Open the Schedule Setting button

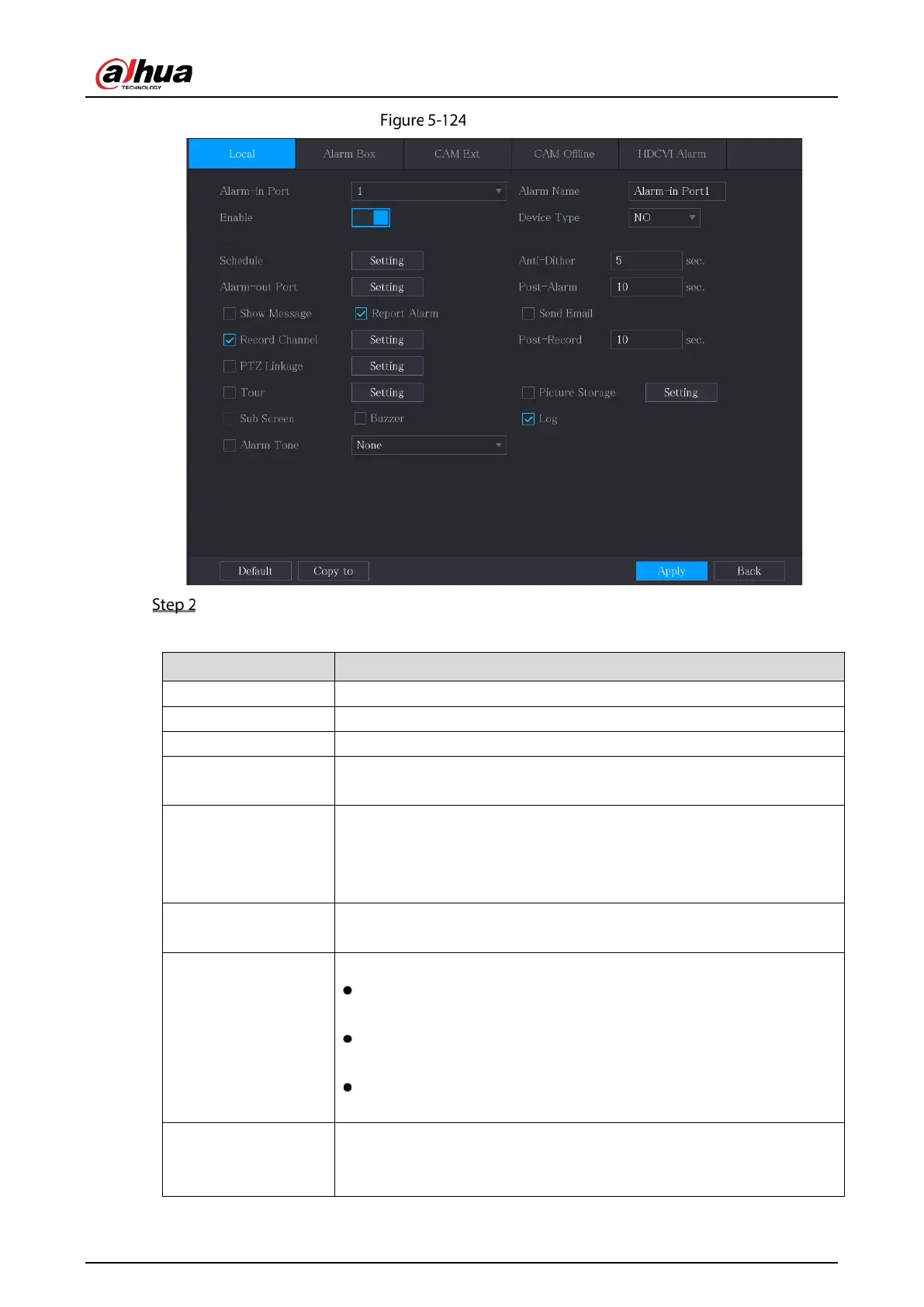387,261
